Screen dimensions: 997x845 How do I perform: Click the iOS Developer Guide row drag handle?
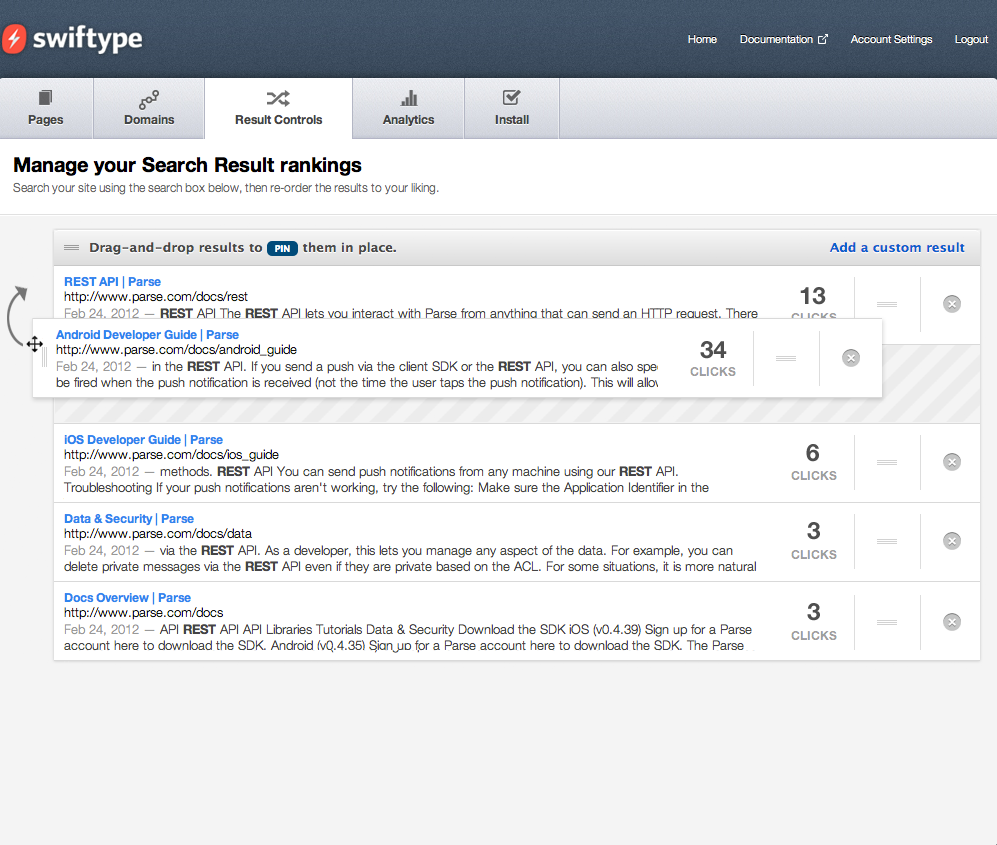tap(887, 462)
